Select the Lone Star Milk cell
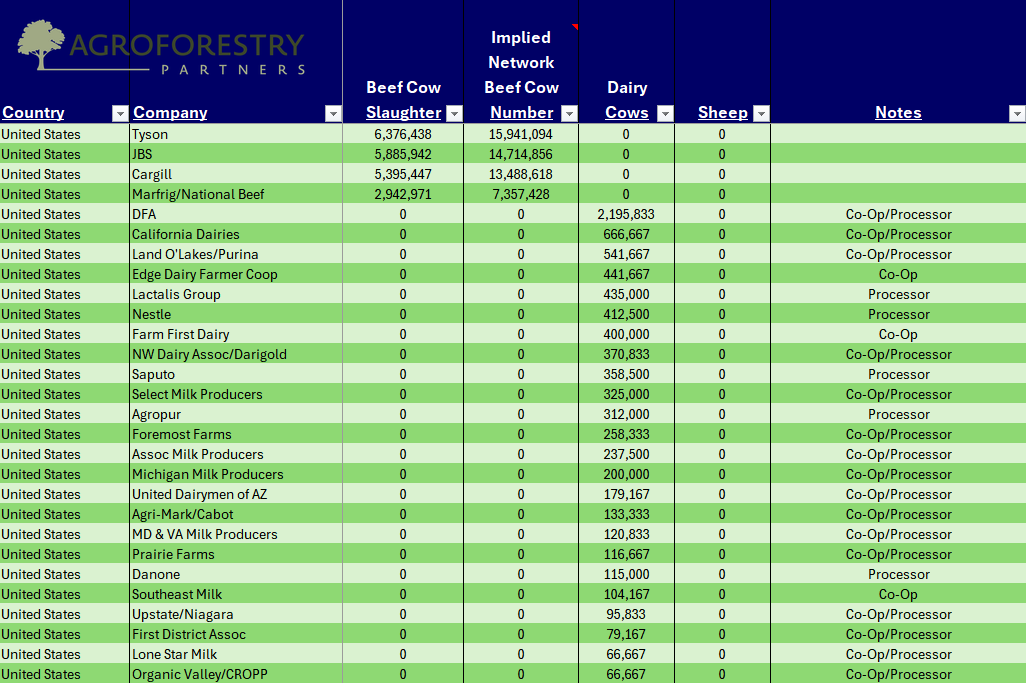Viewport: 1026px width, 683px height. click(236, 654)
